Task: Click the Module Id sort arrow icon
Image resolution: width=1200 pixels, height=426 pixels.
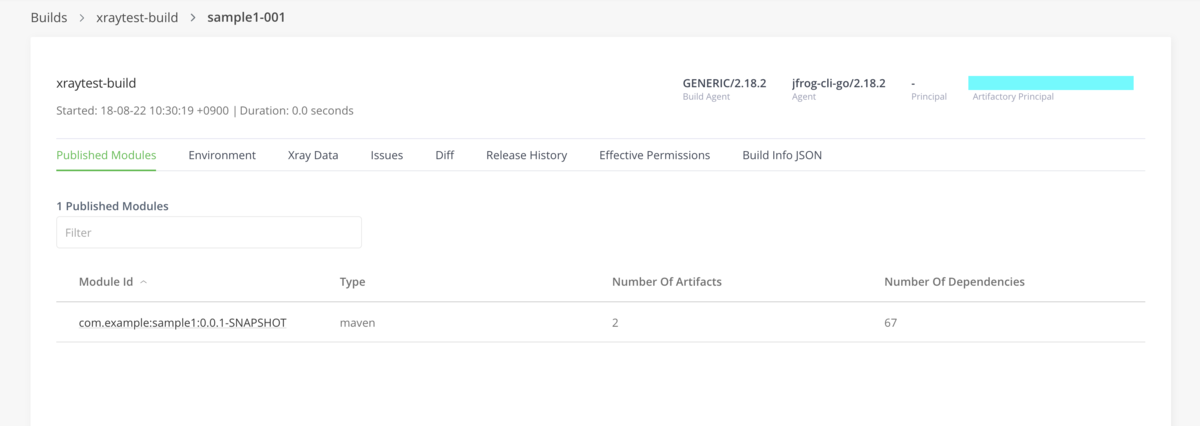Action: pyautogui.click(x=144, y=282)
